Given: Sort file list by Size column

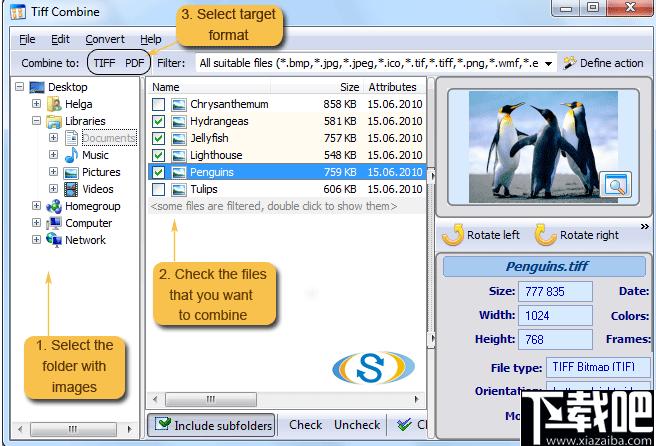Looking at the screenshot, I should tap(317, 87).
